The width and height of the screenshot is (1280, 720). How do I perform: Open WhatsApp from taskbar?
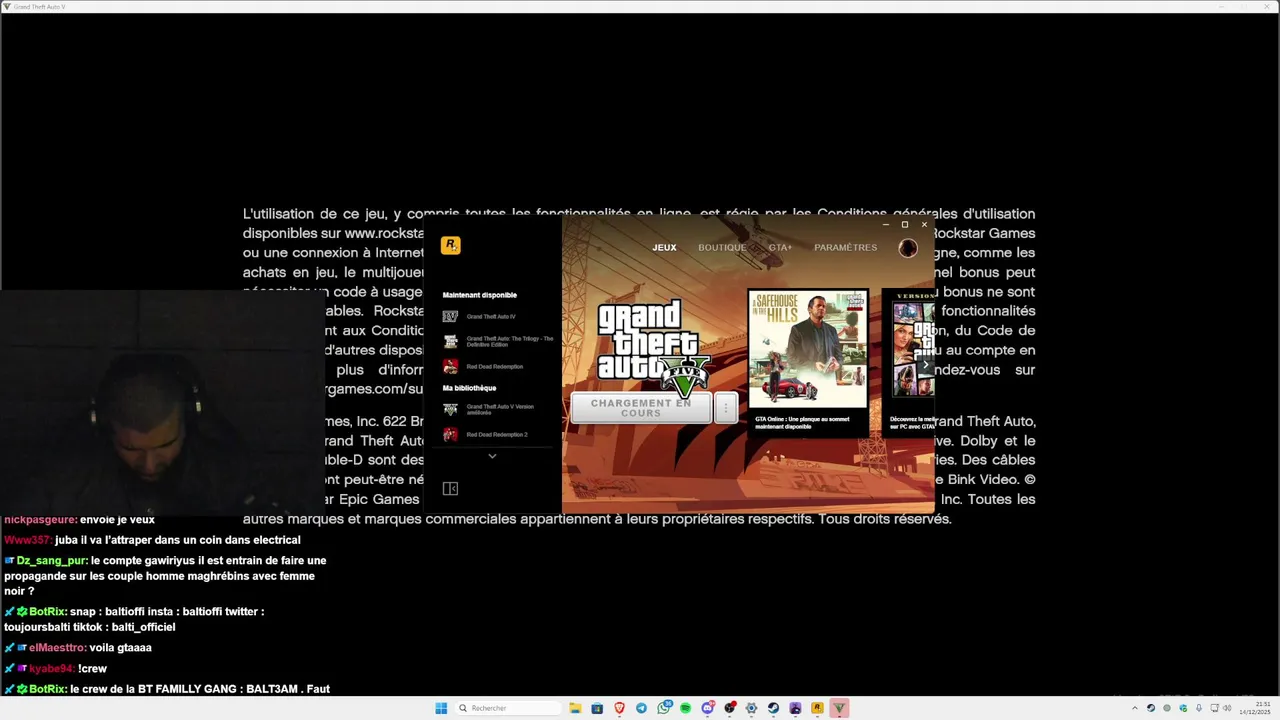(664, 708)
